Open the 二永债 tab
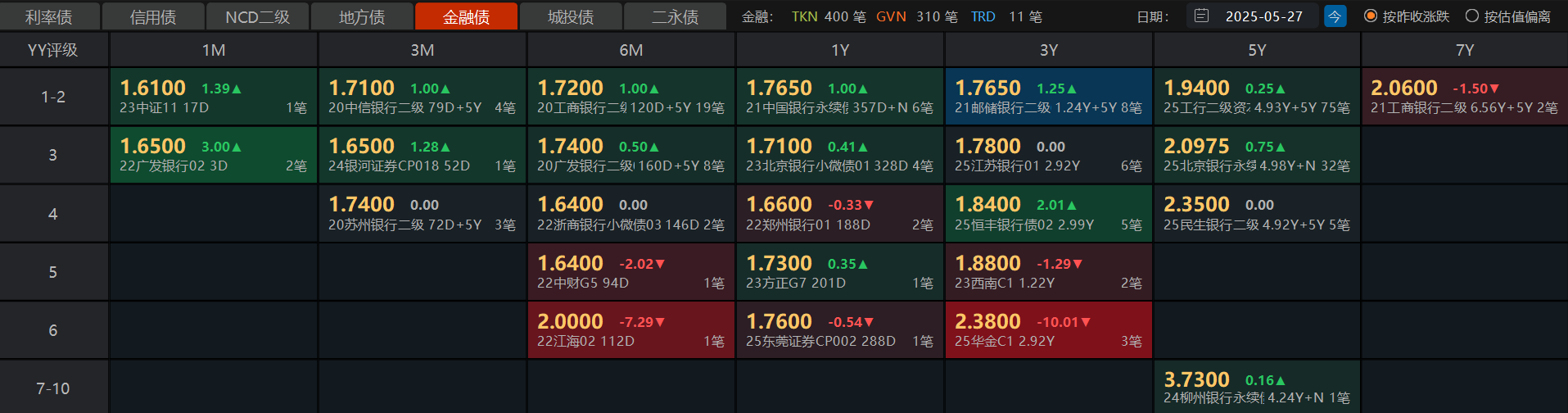Viewport: 1568px width, 413px height. point(675,16)
